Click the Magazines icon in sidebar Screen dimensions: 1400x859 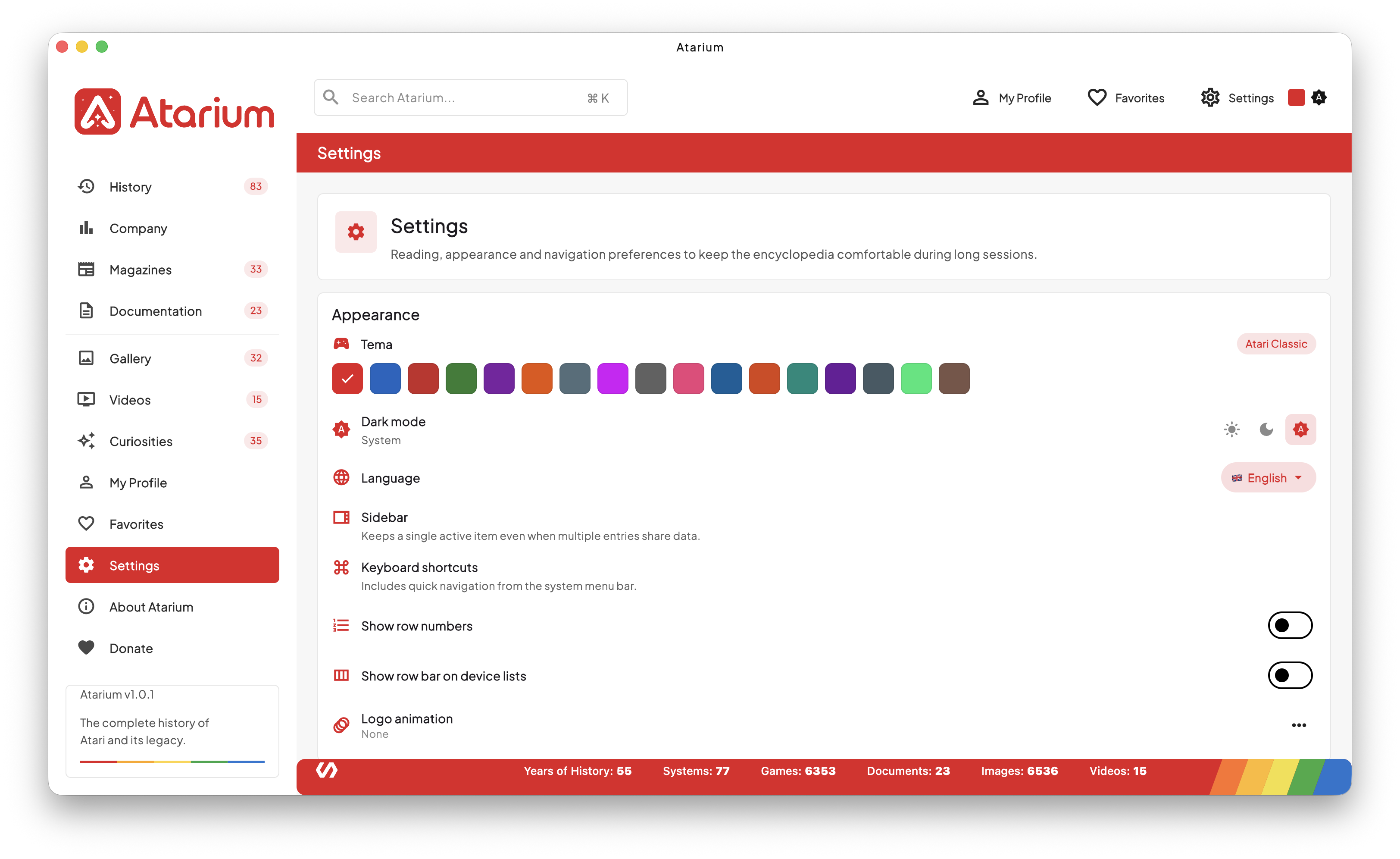tap(86, 270)
